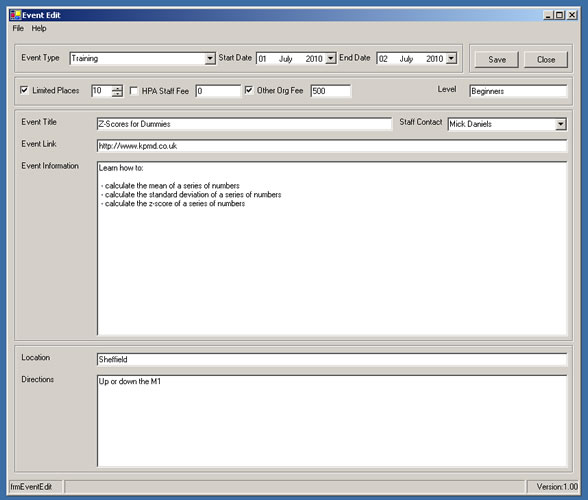The width and height of the screenshot is (588, 500).
Task: Click the Close button
Action: (x=546, y=59)
